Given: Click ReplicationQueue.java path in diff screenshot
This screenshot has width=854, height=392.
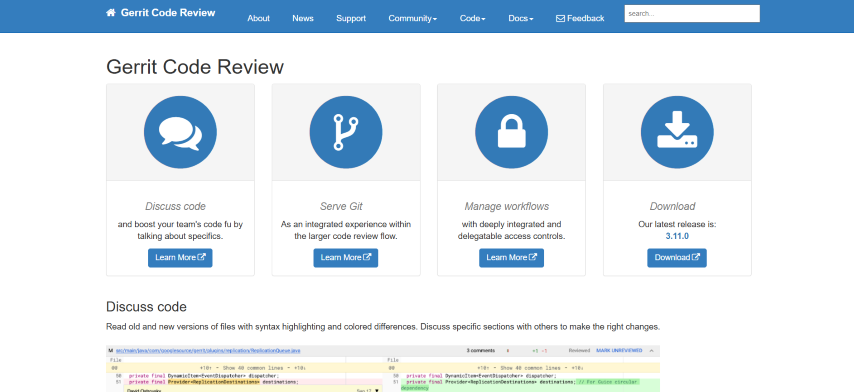Looking at the screenshot, I should (x=208, y=351).
